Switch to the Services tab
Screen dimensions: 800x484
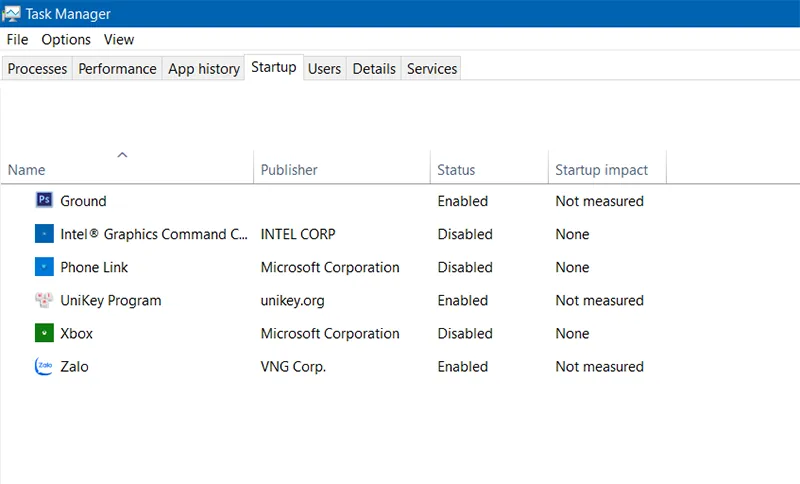coord(432,68)
